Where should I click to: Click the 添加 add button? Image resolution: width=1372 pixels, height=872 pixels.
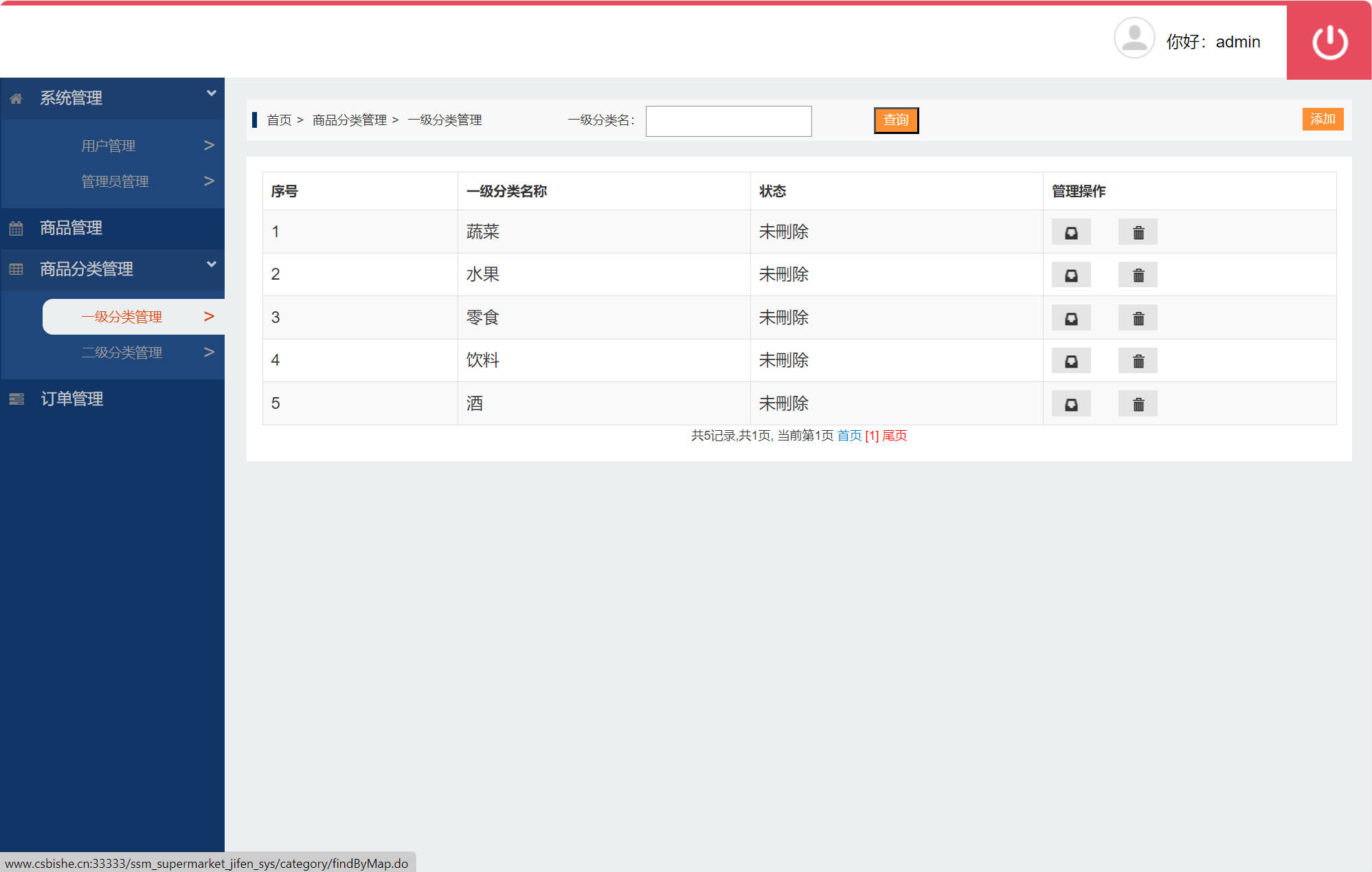pyautogui.click(x=1322, y=119)
